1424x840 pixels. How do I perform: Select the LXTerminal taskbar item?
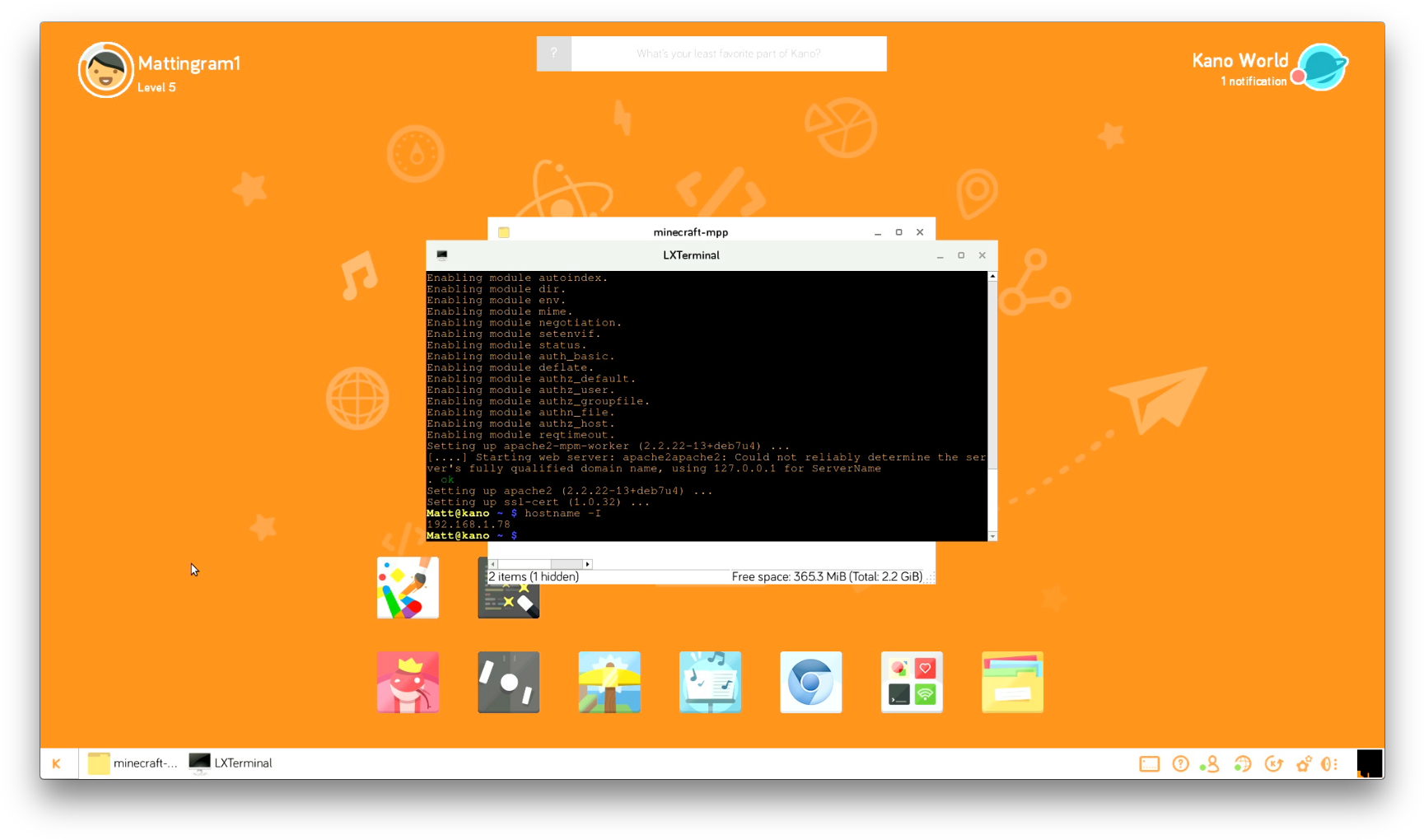tap(231, 763)
